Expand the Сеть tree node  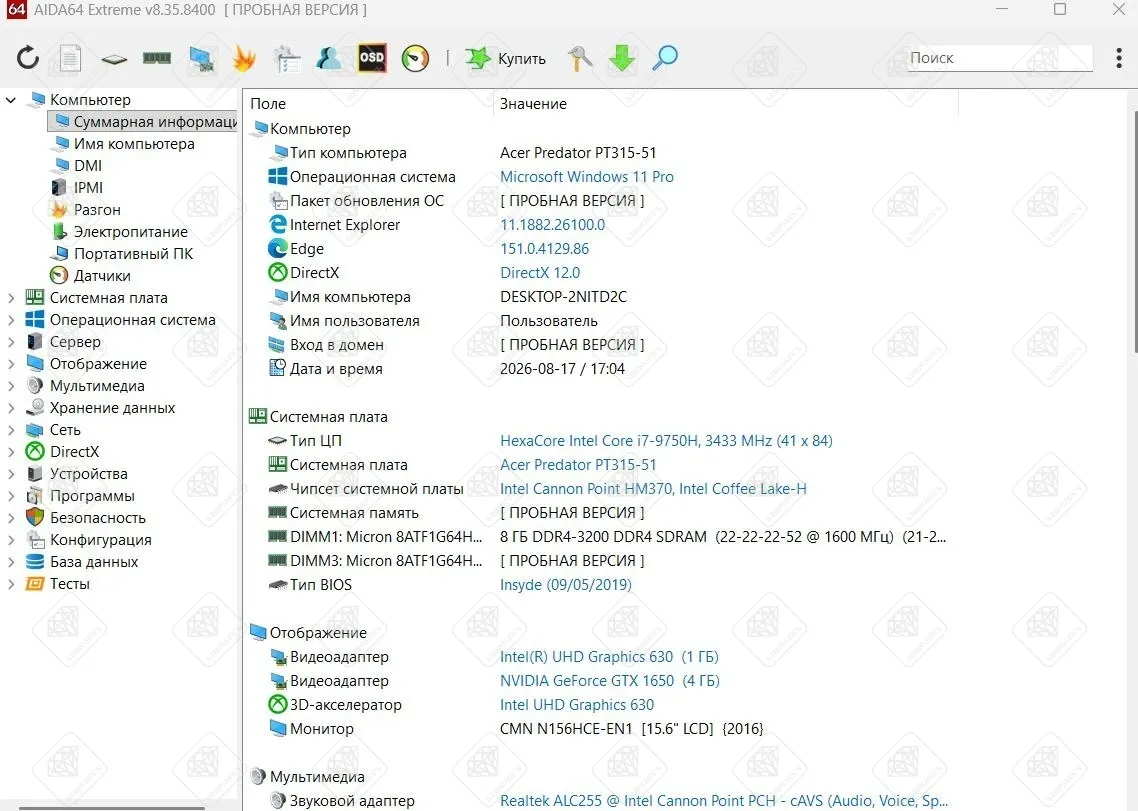click(11, 430)
